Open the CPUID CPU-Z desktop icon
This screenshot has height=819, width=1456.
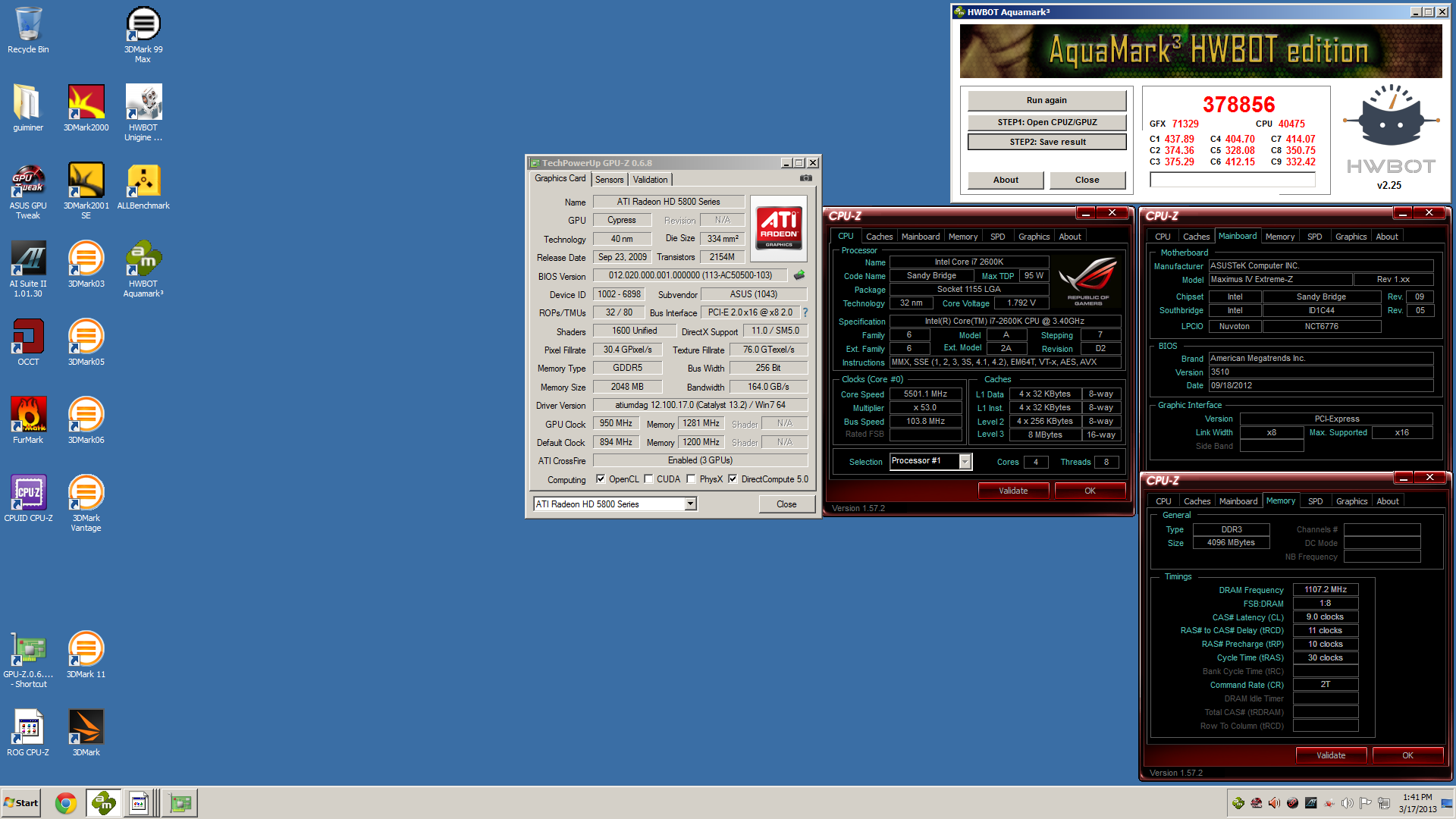tap(28, 498)
